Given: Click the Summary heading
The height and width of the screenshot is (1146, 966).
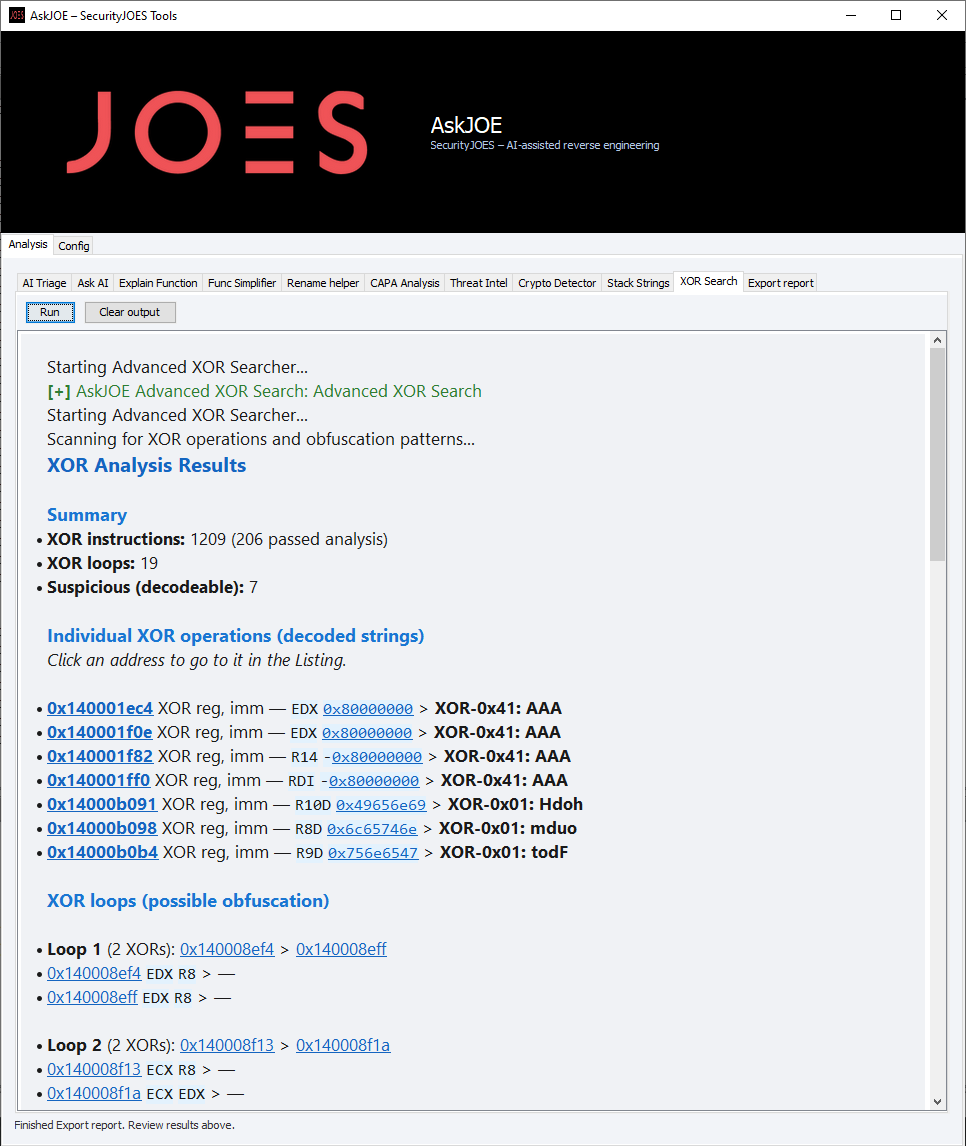Looking at the screenshot, I should 87,515.
